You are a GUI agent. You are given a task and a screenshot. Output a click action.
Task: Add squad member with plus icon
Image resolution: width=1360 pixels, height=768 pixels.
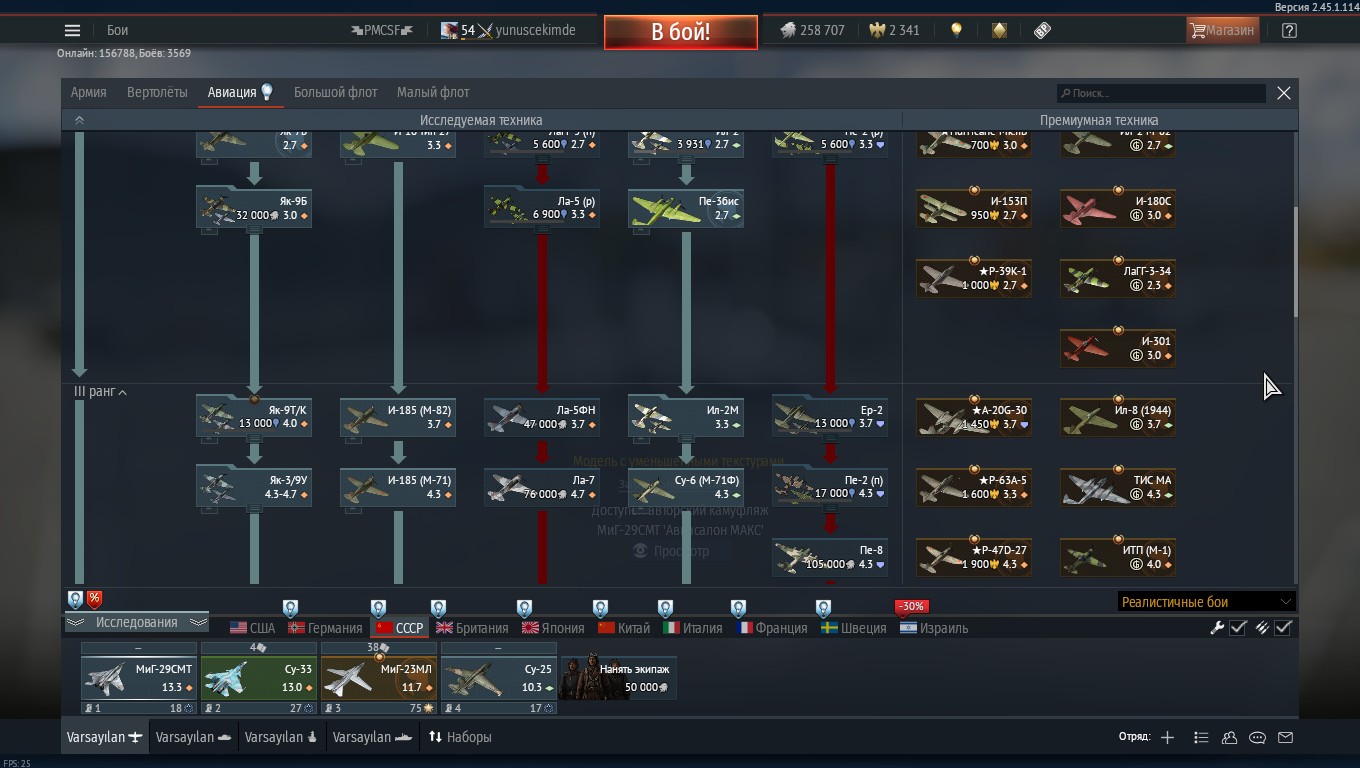click(1167, 737)
